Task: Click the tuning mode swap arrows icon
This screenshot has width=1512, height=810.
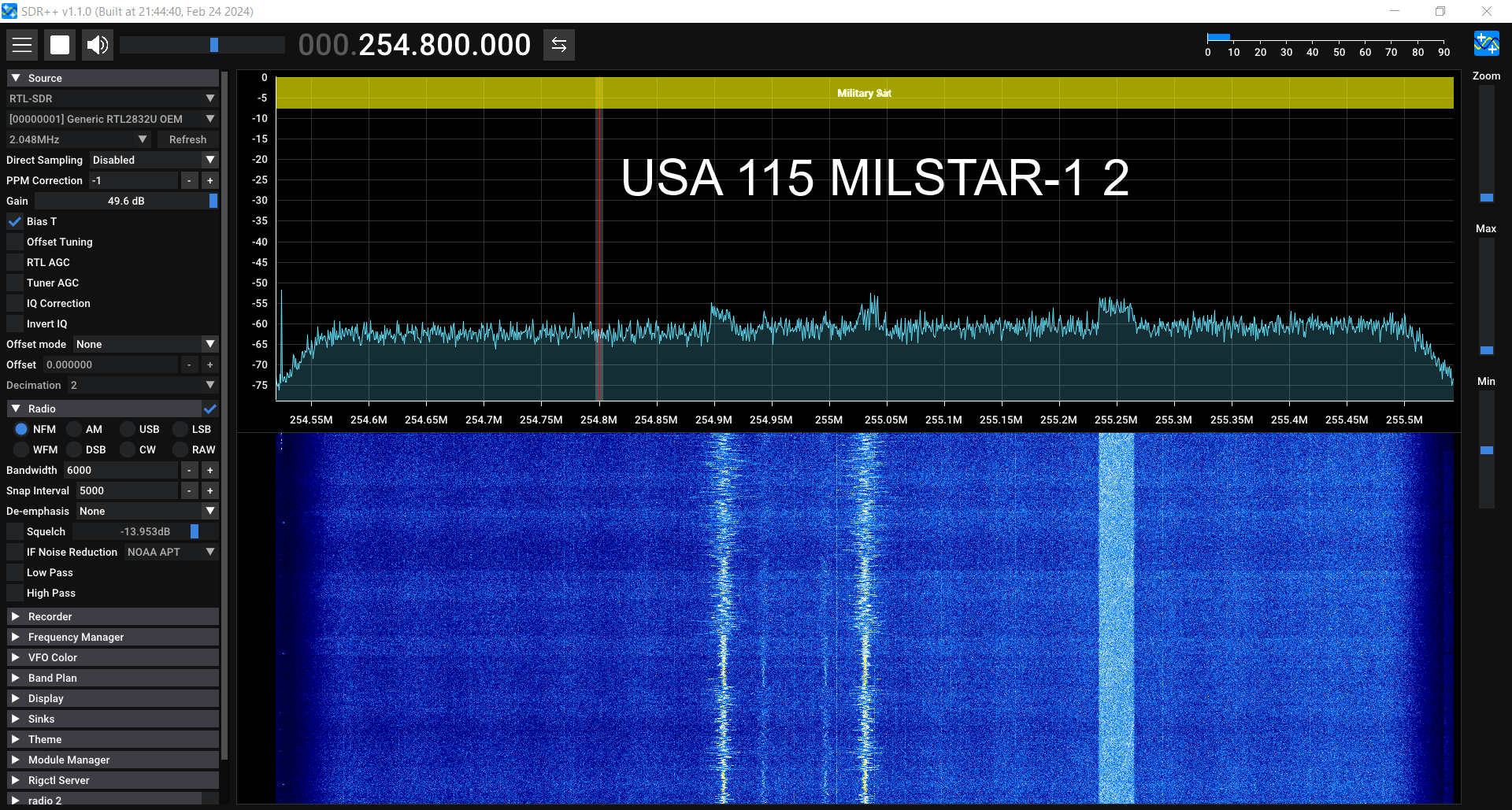Action: (559, 45)
